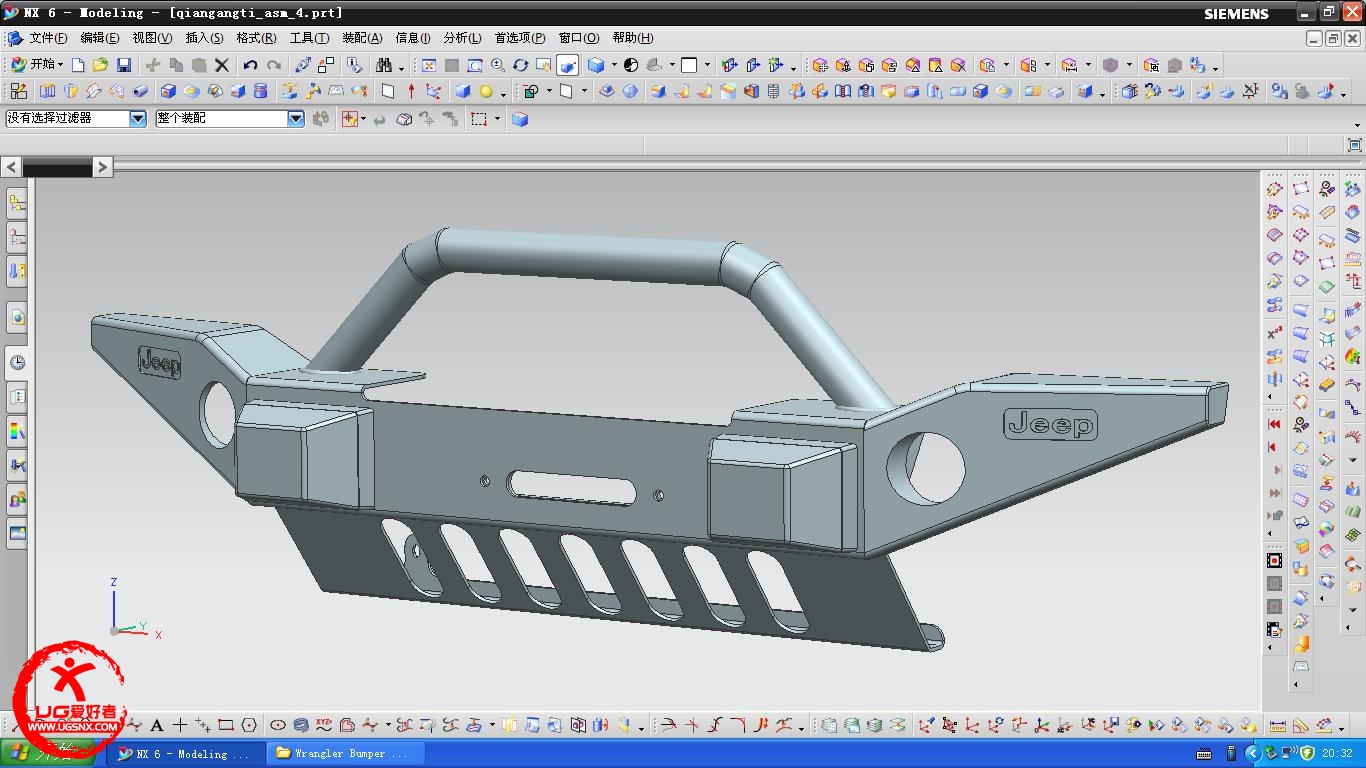Toggle the shaded with edges render style

(x=596, y=65)
